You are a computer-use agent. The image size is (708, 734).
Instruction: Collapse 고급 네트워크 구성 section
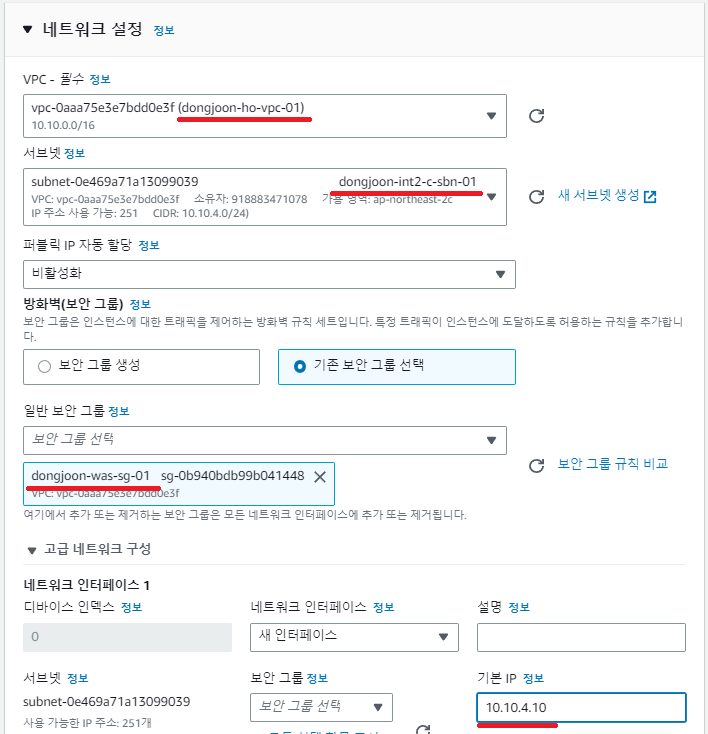32,550
